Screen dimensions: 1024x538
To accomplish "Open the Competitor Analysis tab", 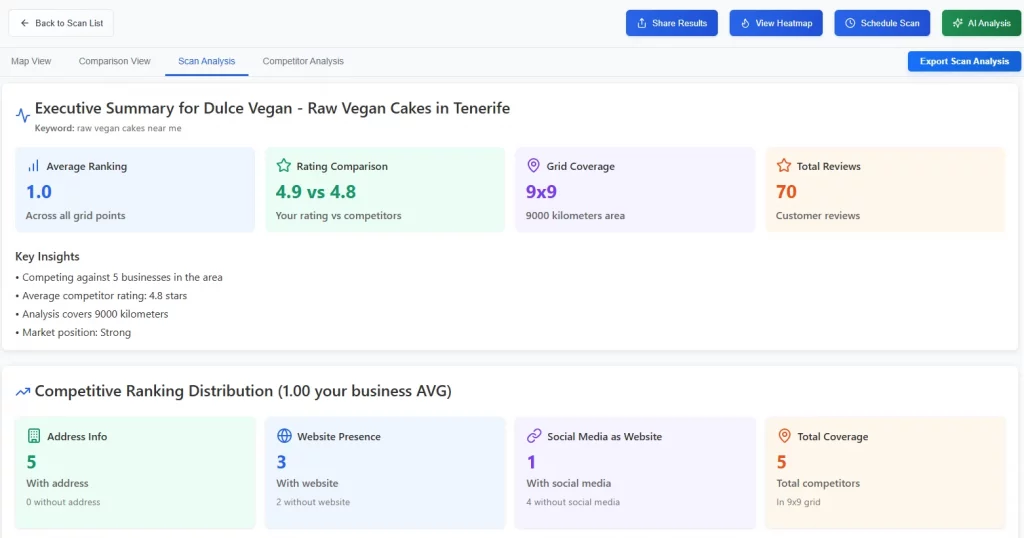I will [x=303, y=61].
